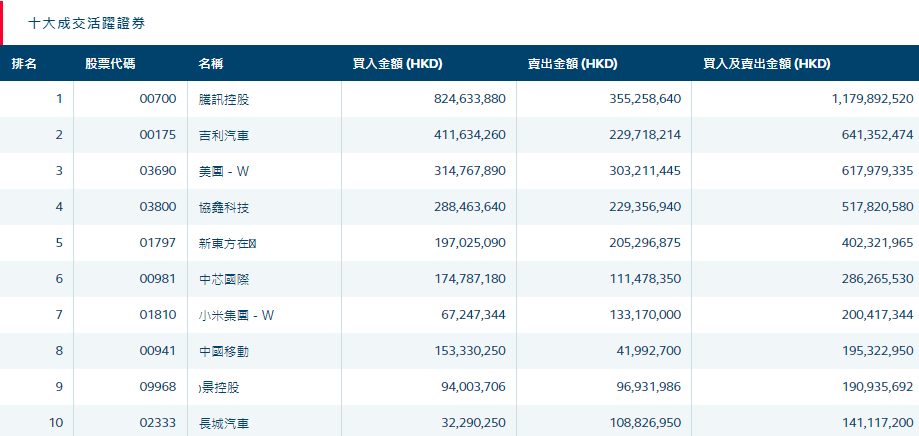919x436 pixels.
Task: Click the name 新東方在 in row 5
Action: (x=227, y=243)
